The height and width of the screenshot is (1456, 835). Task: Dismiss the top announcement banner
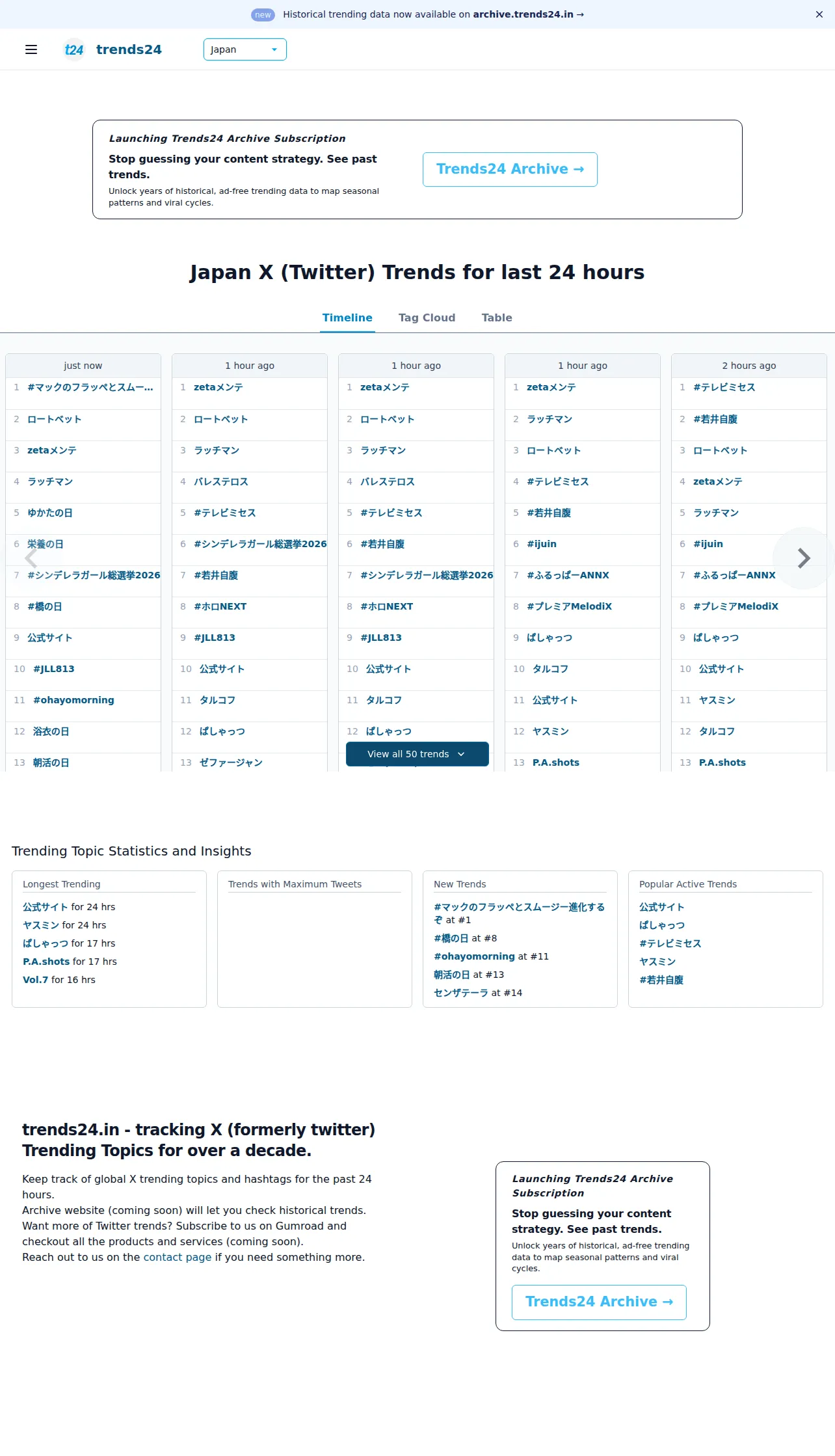coord(819,14)
